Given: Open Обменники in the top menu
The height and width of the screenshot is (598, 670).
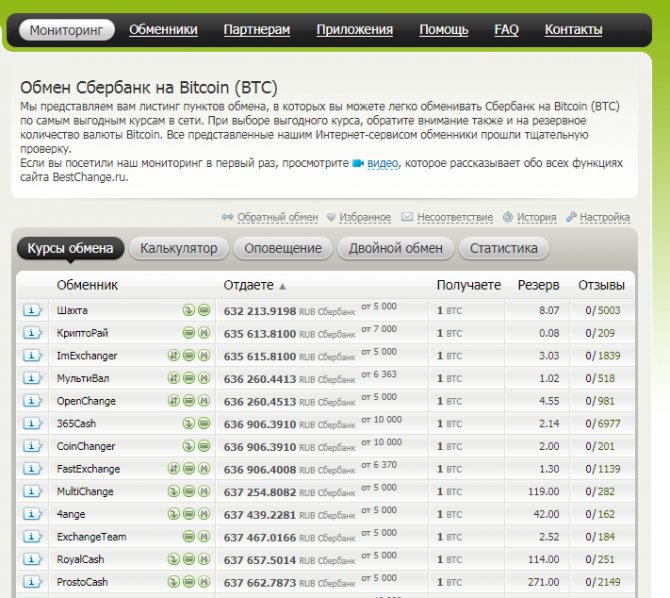Looking at the screenshot, I should click(163, 30).
